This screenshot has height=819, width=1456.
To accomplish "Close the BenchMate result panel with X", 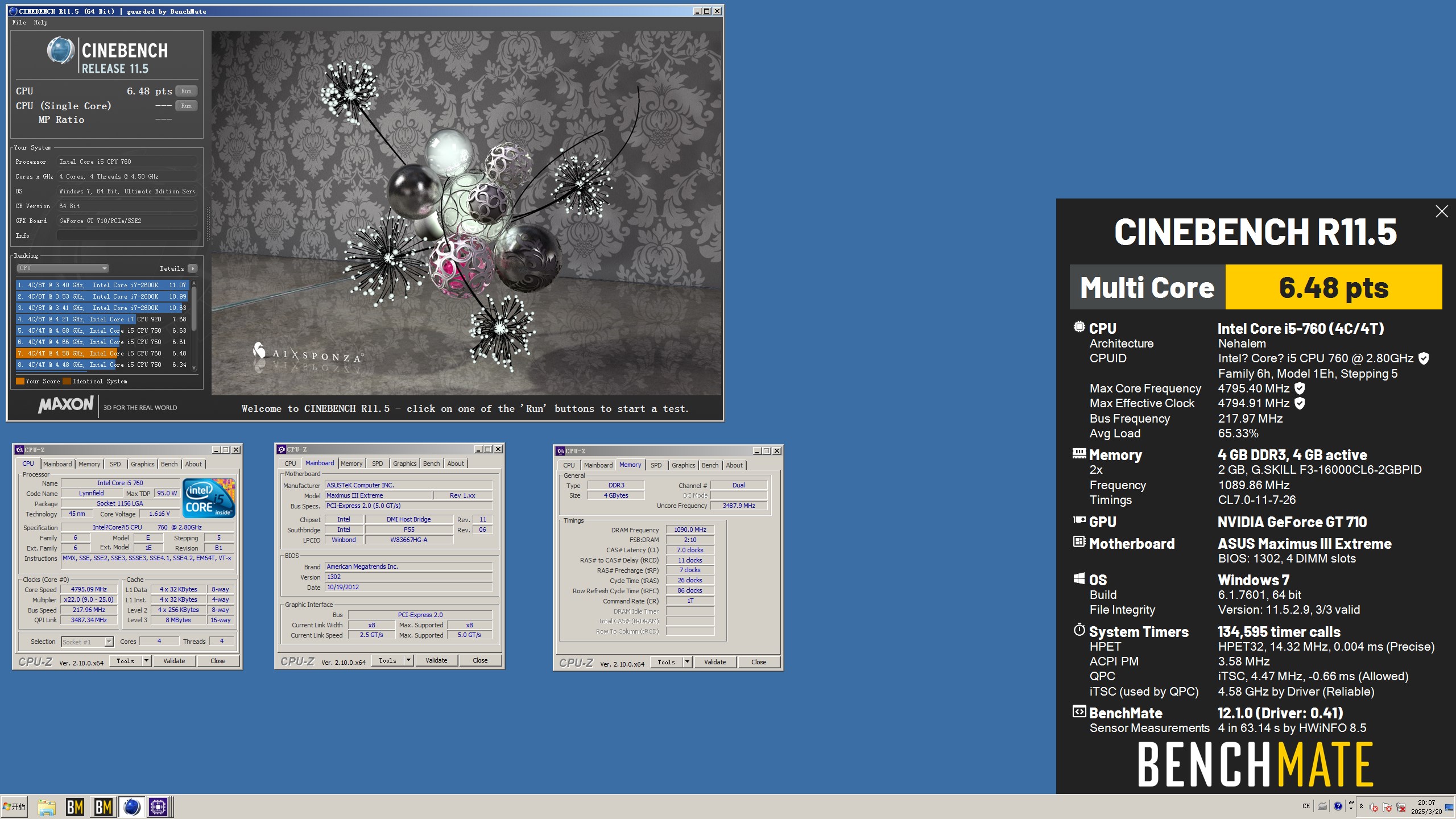I will [1441, 212].
